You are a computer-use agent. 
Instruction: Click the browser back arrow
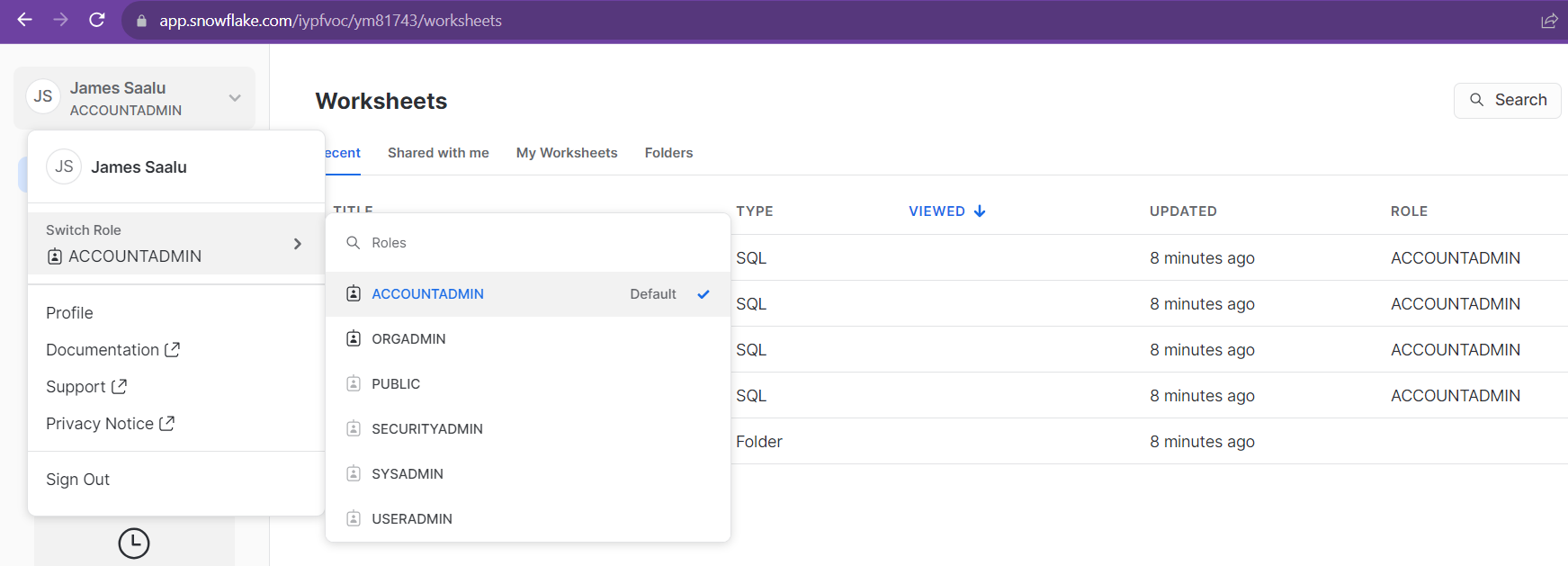pyautogui.click(x=24, y=20)
